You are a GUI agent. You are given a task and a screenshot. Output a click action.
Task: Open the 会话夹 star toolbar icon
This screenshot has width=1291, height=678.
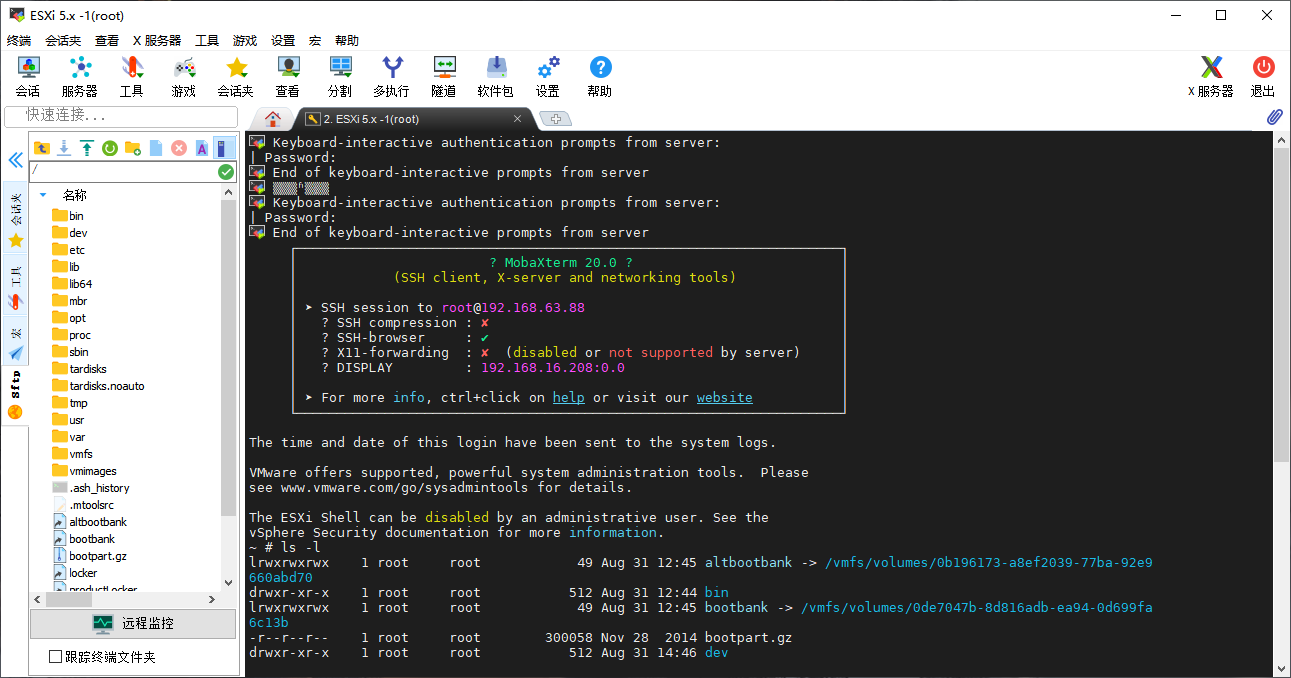tap(236, 77)
